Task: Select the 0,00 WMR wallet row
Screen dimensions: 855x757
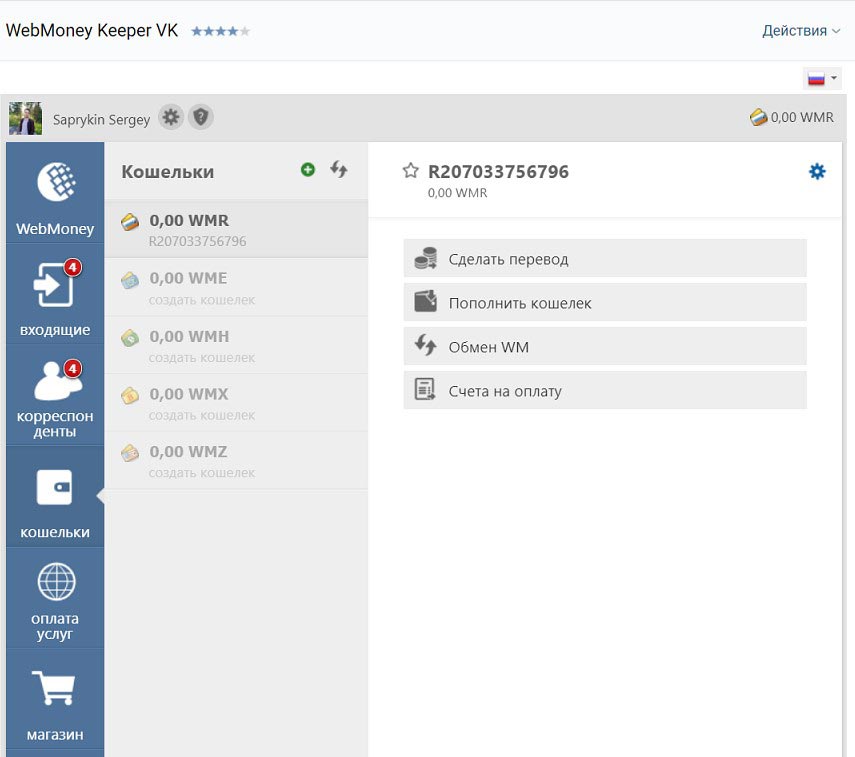Action: (x=236, y=230)
